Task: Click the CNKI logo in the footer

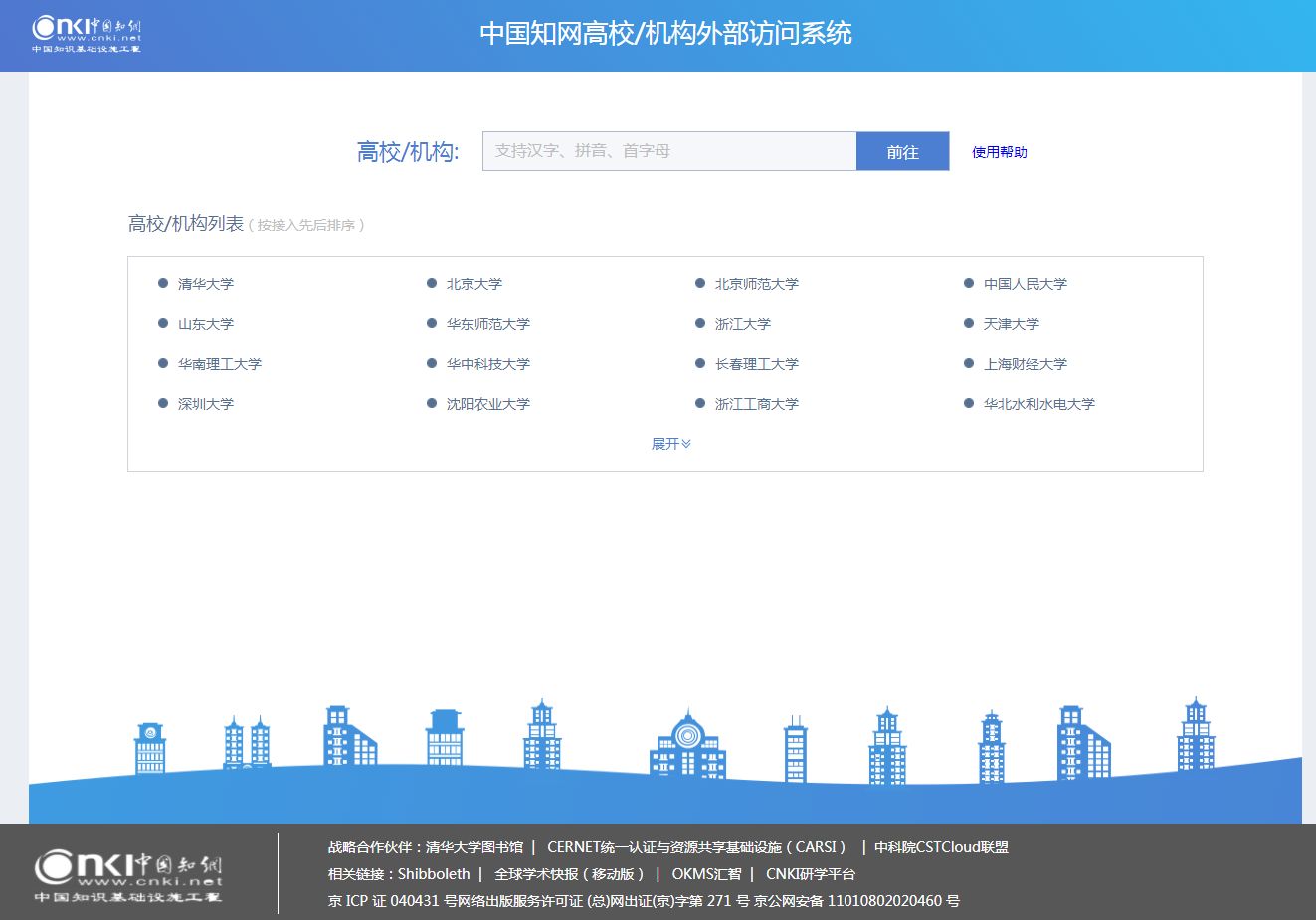Action: click(x=128, y=876)
